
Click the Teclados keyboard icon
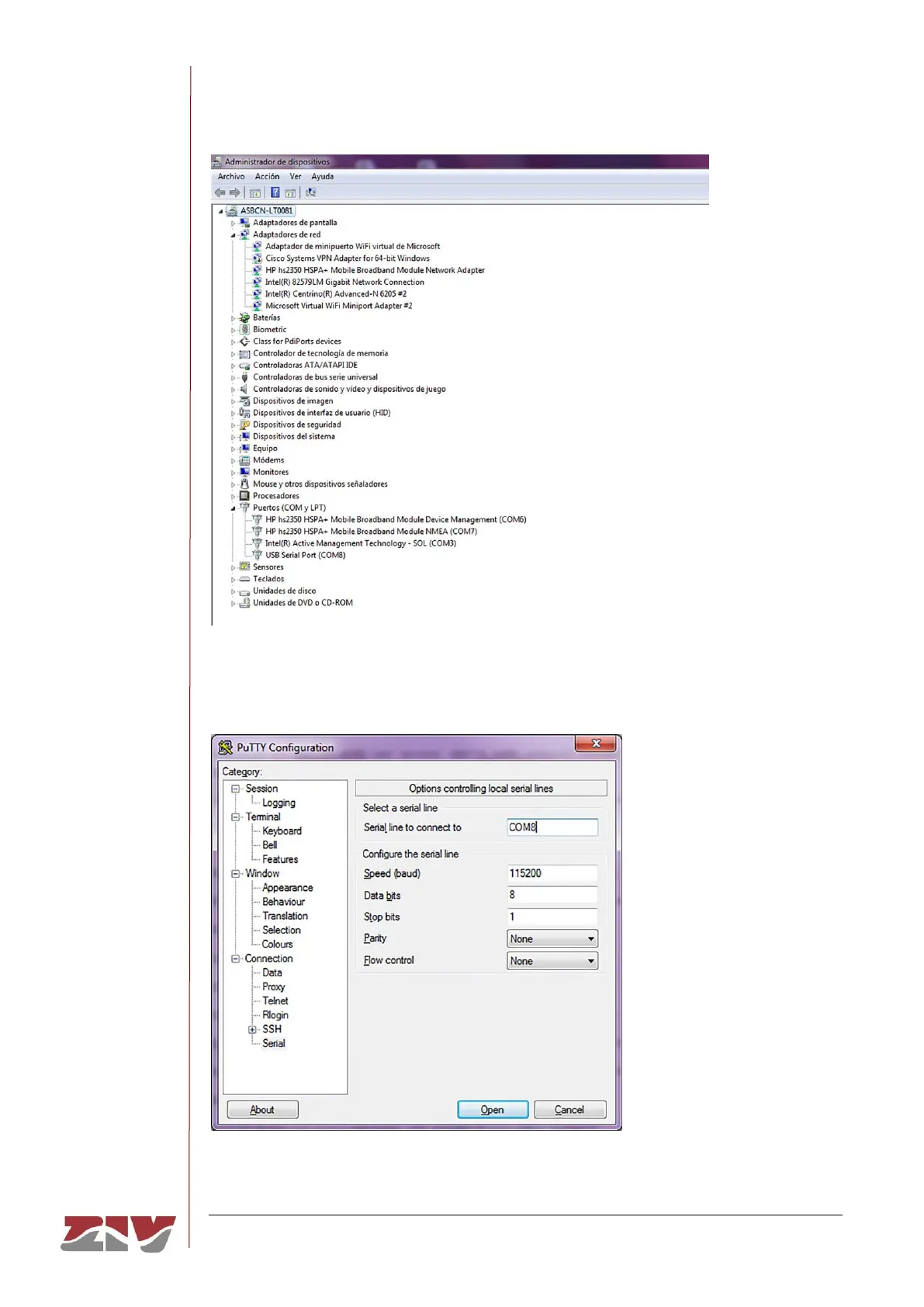click(x=244, y=579)
